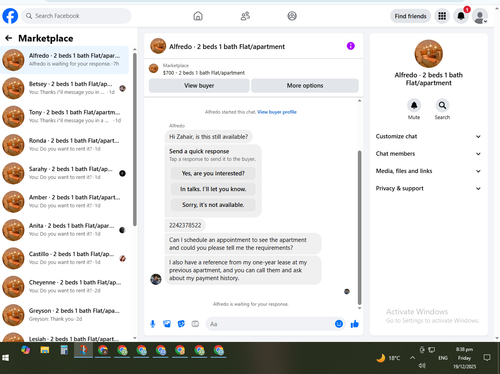This screenshot has height=374, width=500.
Task: Open Castillo conversation in list
Action: [64, 258]
